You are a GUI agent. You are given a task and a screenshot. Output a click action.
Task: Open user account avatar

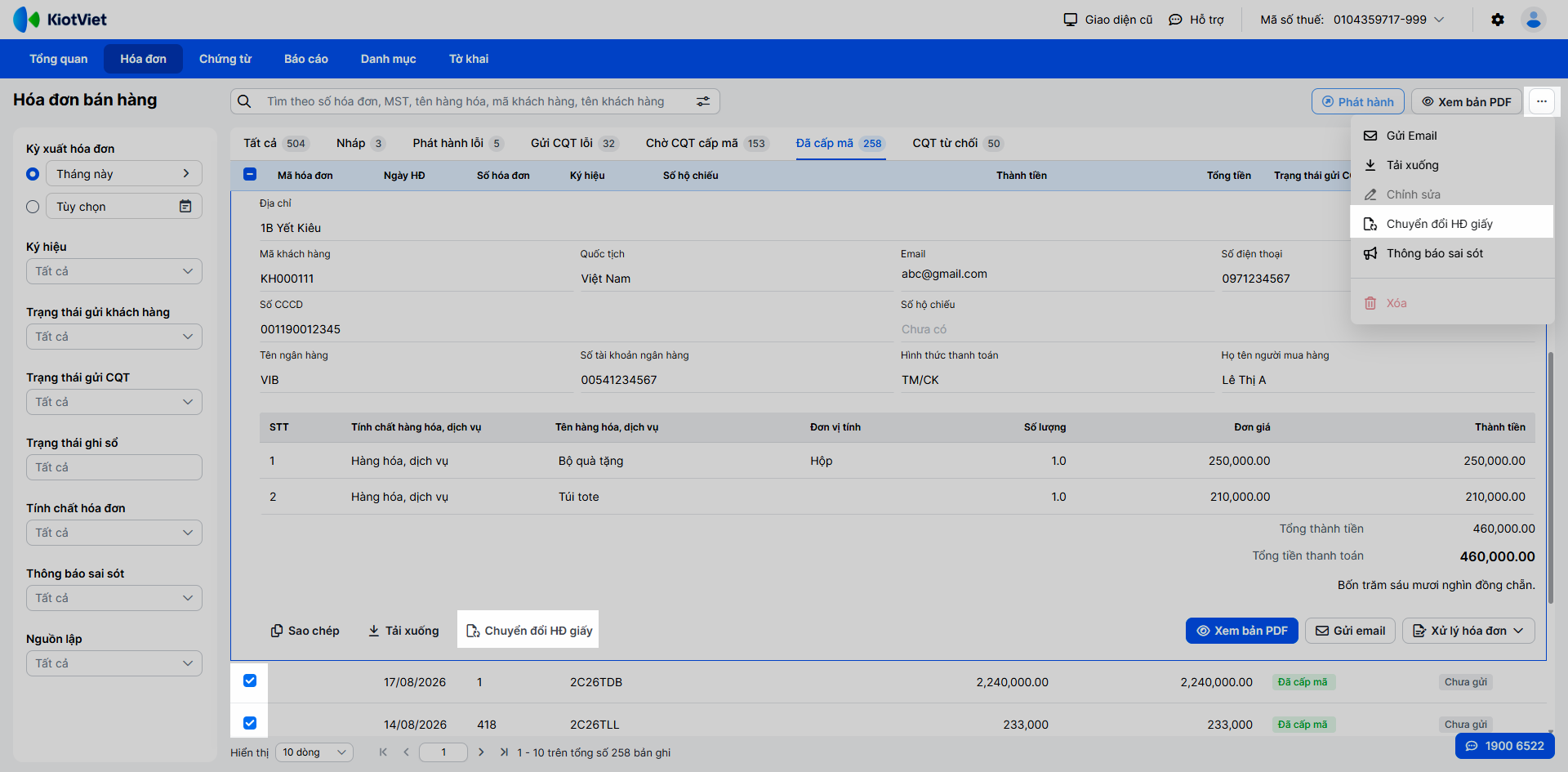pos(1534,20)
